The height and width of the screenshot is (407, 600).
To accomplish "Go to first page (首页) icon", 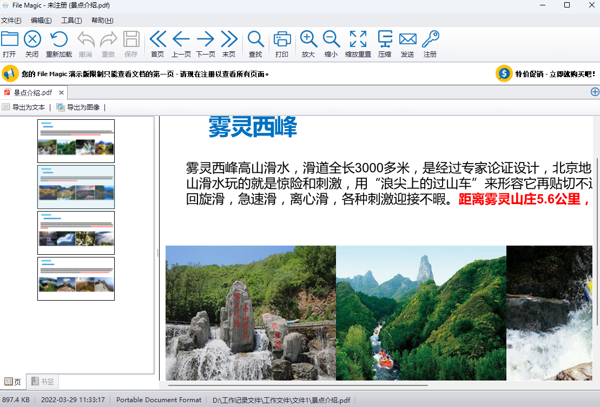I will point(157,43).
